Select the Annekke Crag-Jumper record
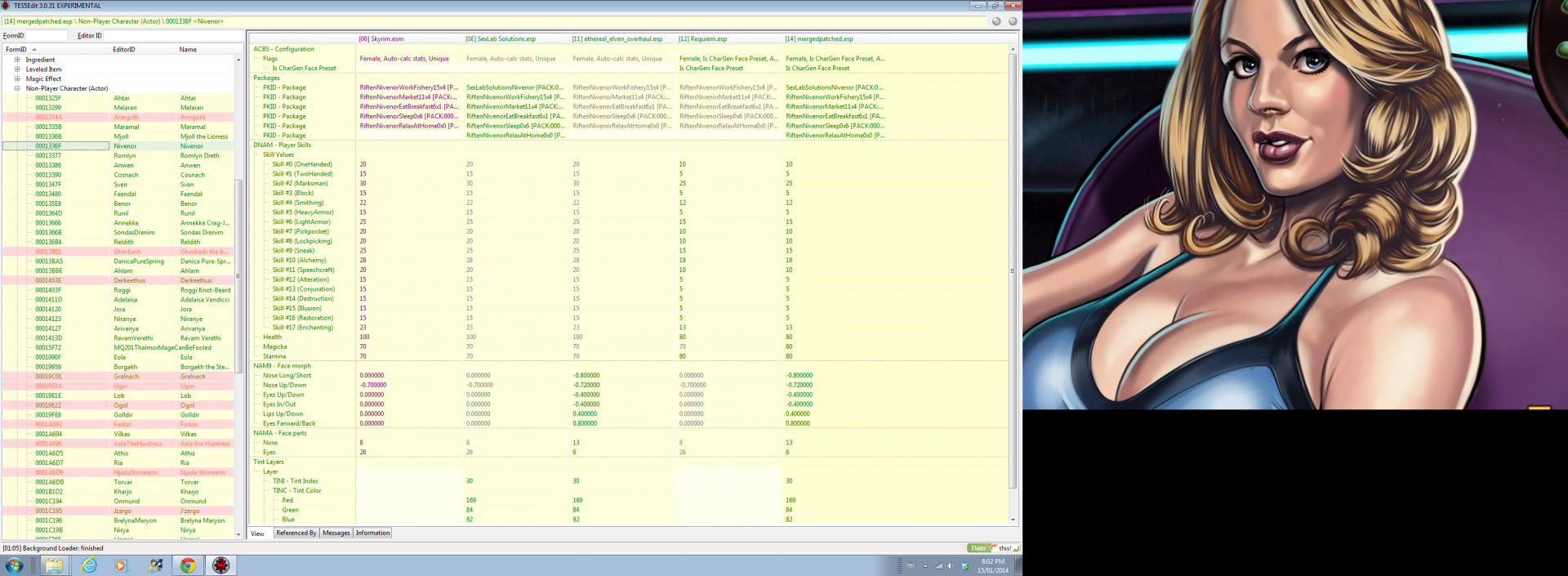The height and width of the screenshot is (576, 1568). tap(118, 223)
